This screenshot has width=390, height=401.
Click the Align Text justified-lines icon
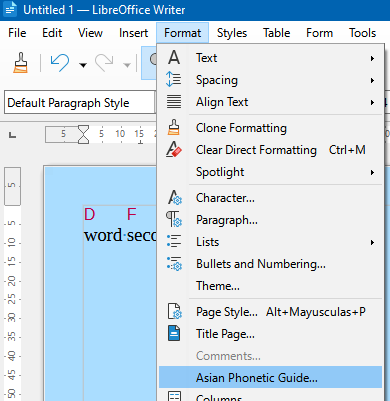174,102
